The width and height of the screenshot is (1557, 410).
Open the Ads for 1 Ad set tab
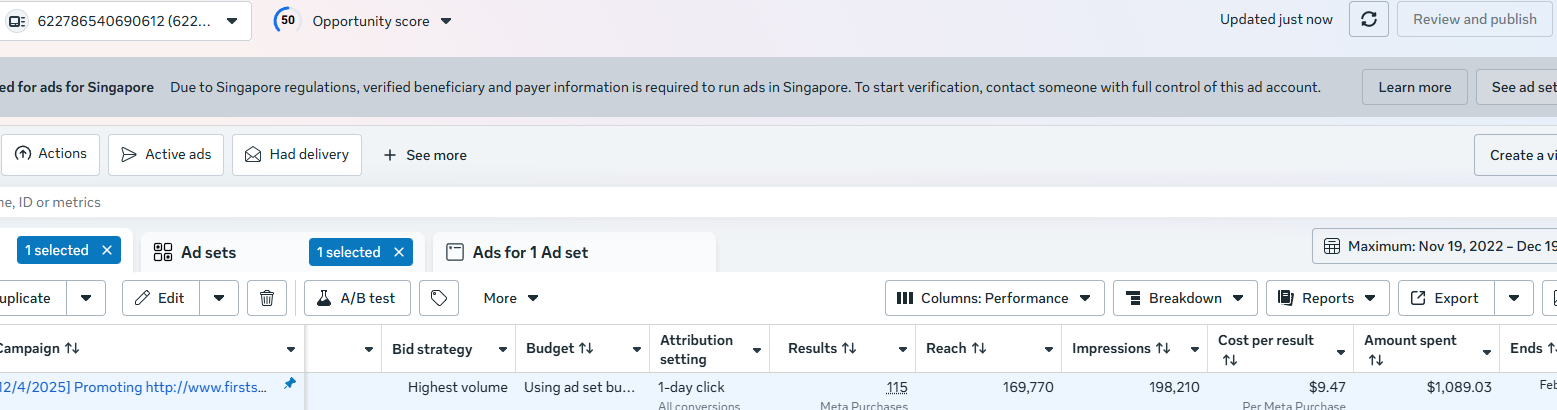click(x=530, y=252)
